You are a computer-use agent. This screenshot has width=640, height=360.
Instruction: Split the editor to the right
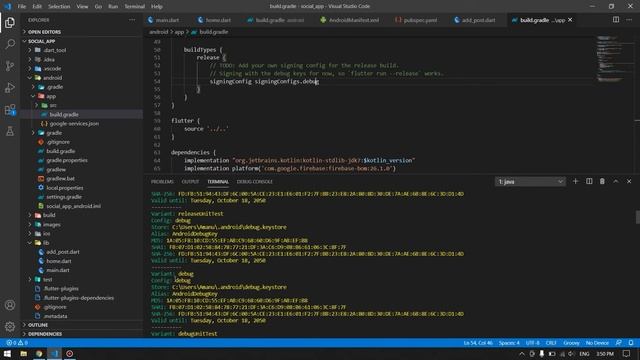(616, 20)
